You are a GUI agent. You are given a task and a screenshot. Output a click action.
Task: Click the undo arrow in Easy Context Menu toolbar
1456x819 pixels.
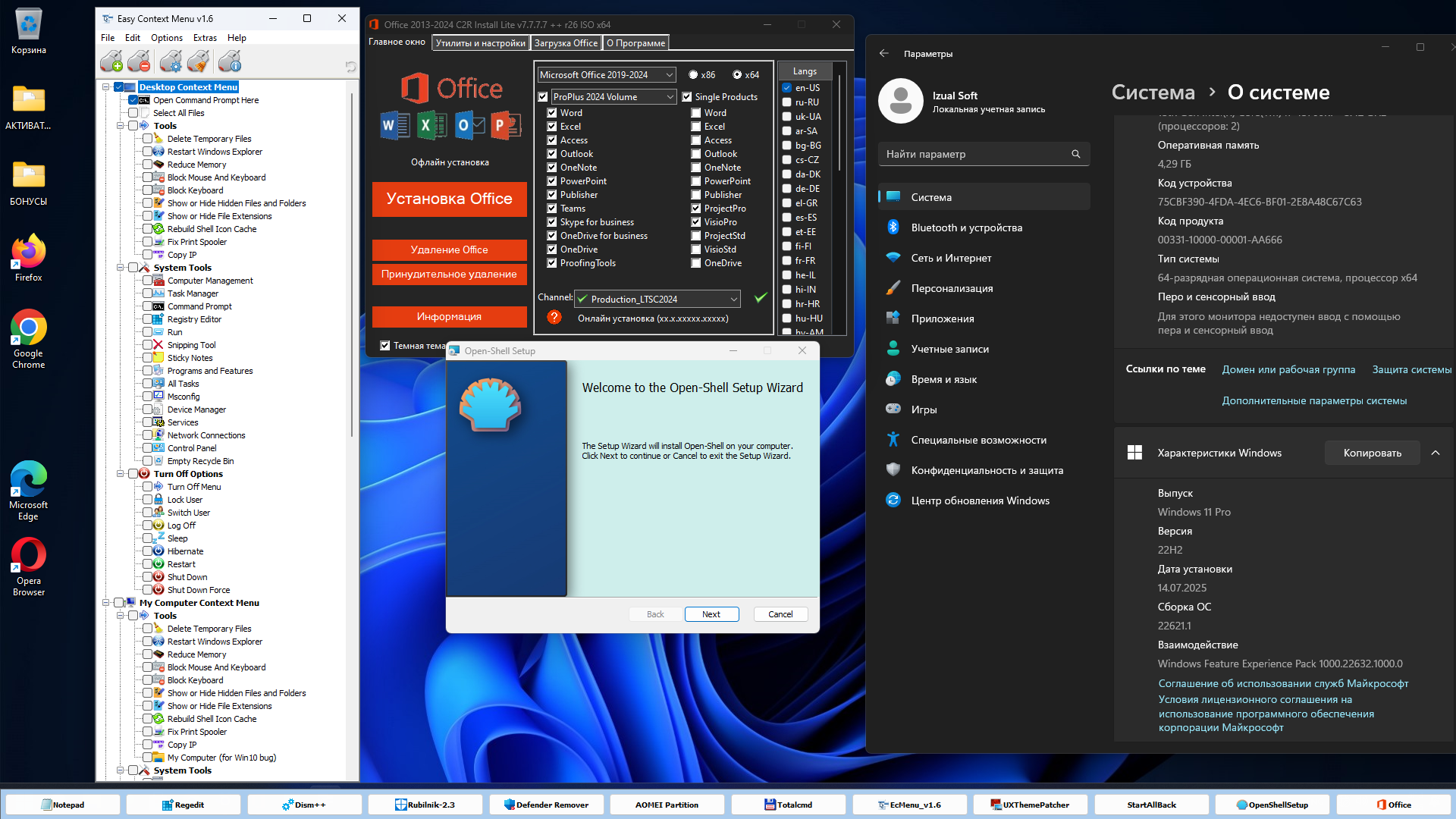point(350,67)
